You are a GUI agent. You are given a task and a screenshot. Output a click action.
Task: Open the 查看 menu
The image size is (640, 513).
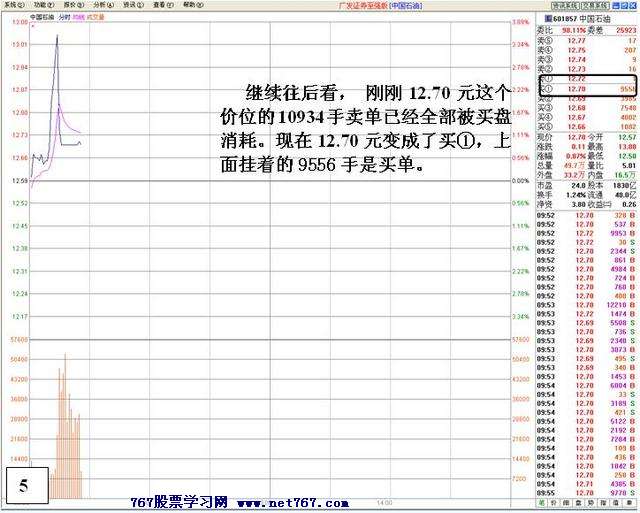163,5
